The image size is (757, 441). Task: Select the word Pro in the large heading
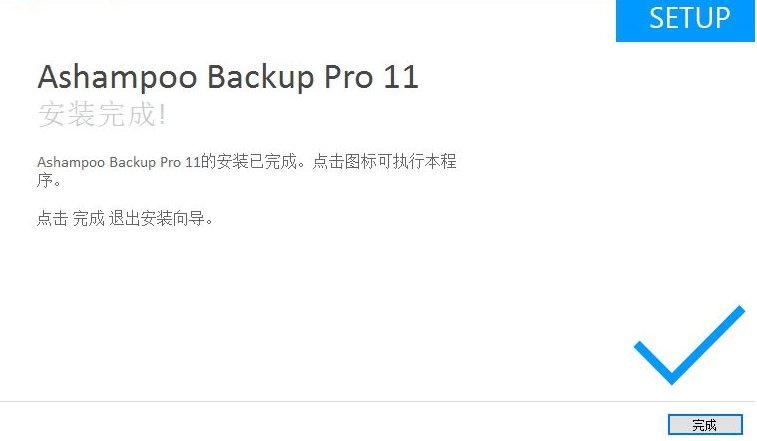point(348,77)
